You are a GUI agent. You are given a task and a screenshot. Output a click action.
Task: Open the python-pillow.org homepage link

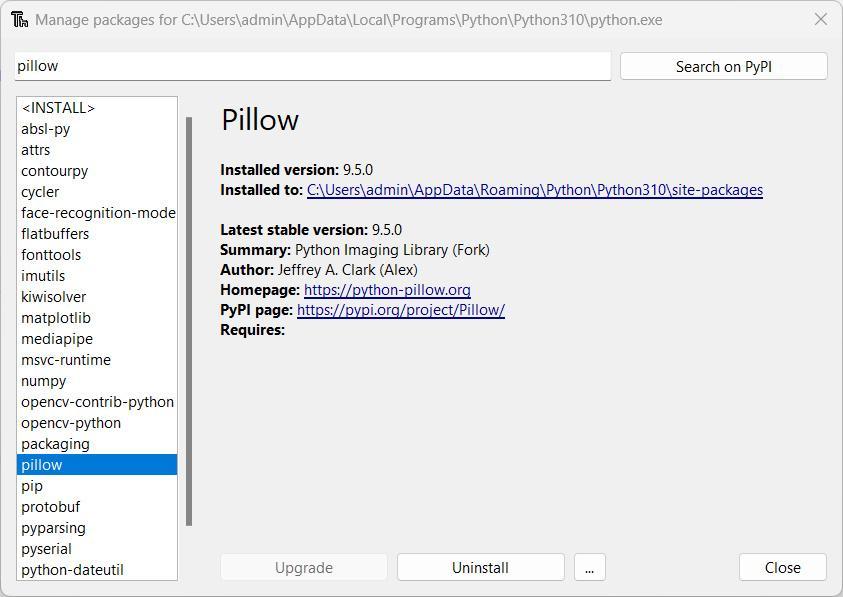click(x=387, y=290)
